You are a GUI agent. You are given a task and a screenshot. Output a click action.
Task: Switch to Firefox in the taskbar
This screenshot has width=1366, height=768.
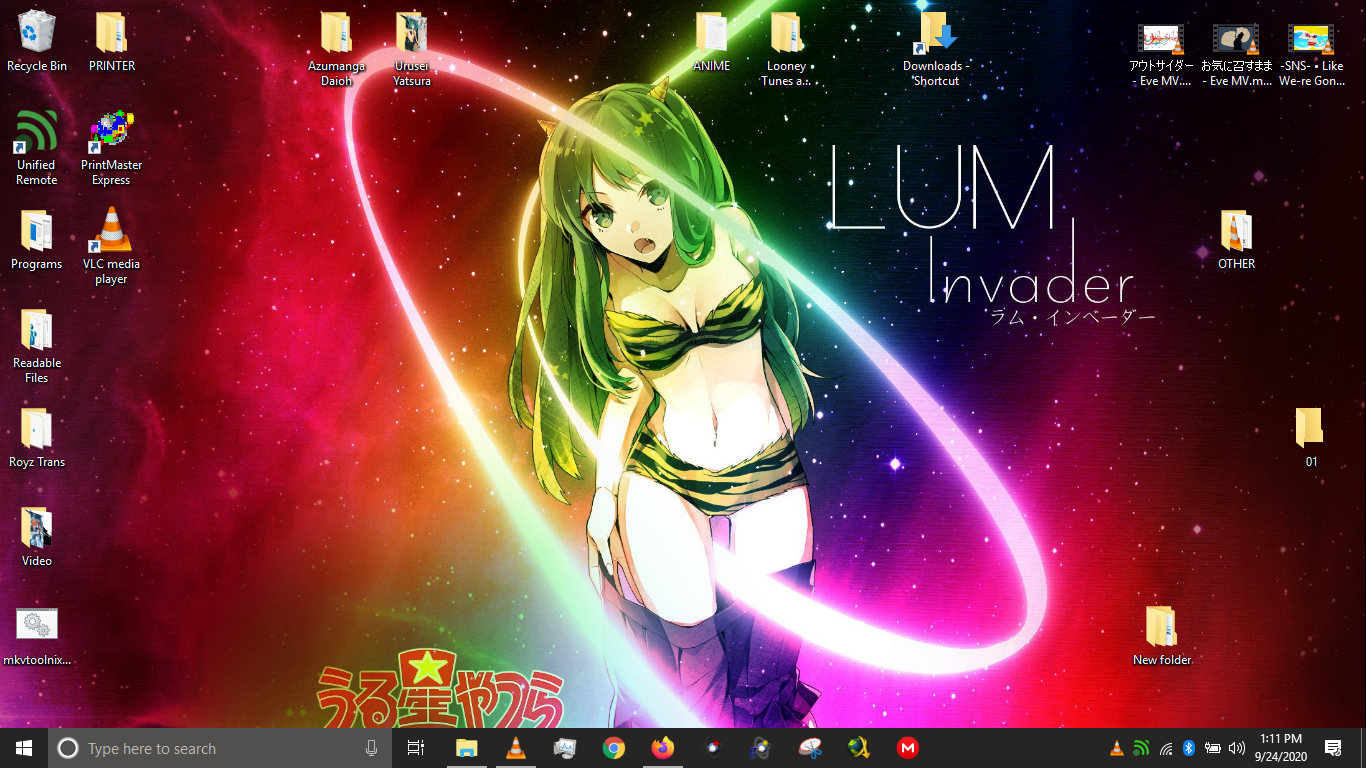662,748
